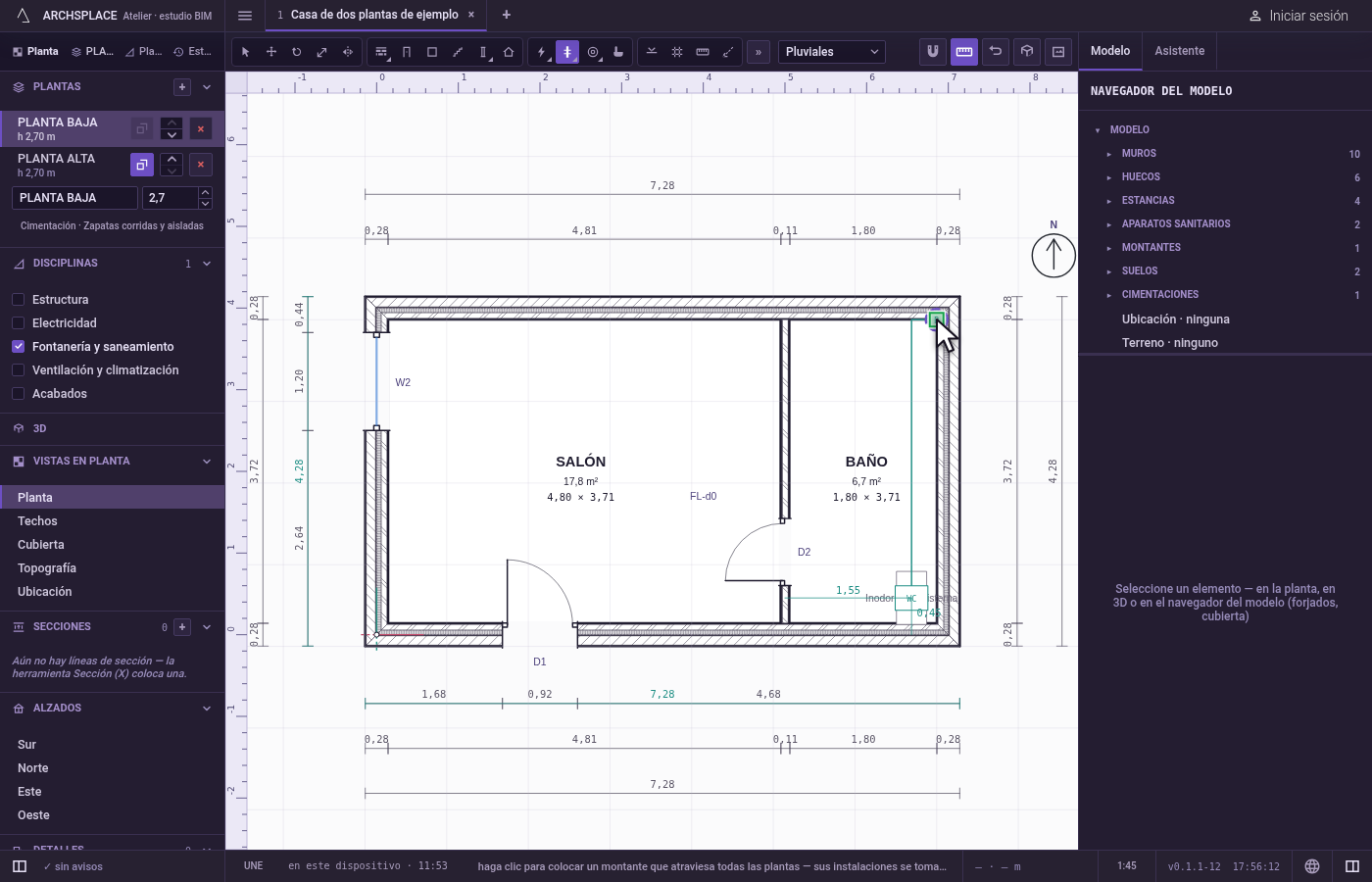The height and width of the screenshot is (882, 1372).
Task: Switch to the Asistente tab
Action: [1179, 51]
